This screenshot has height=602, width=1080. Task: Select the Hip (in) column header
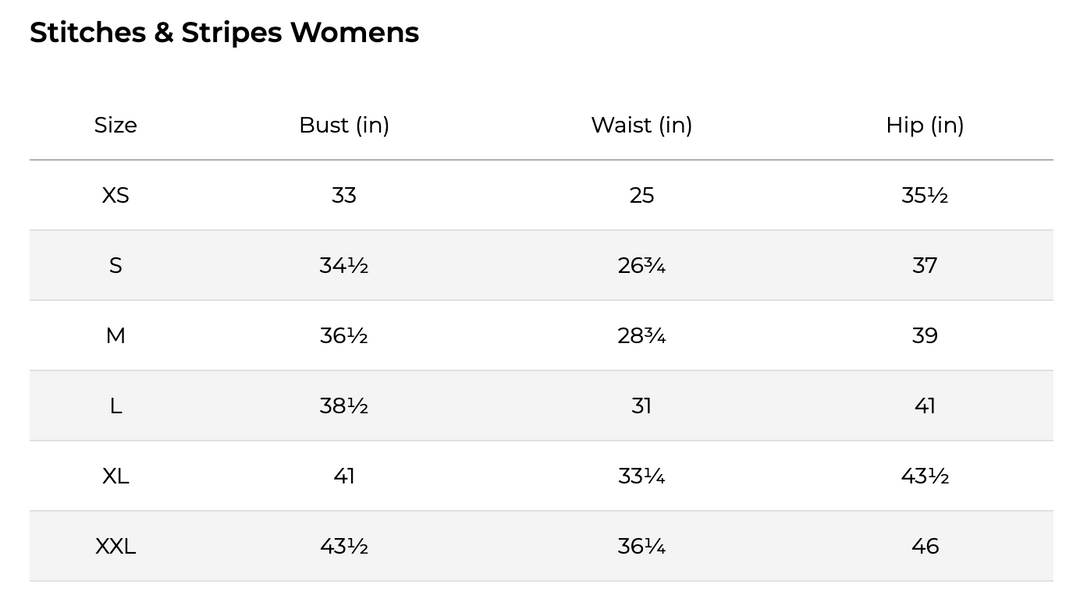tap(924, 125)
